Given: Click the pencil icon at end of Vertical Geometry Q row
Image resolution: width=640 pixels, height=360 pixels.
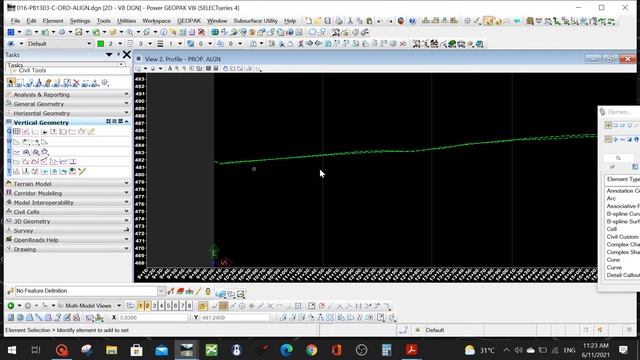Looking at the screenshot, I should (x=91, y=131).
